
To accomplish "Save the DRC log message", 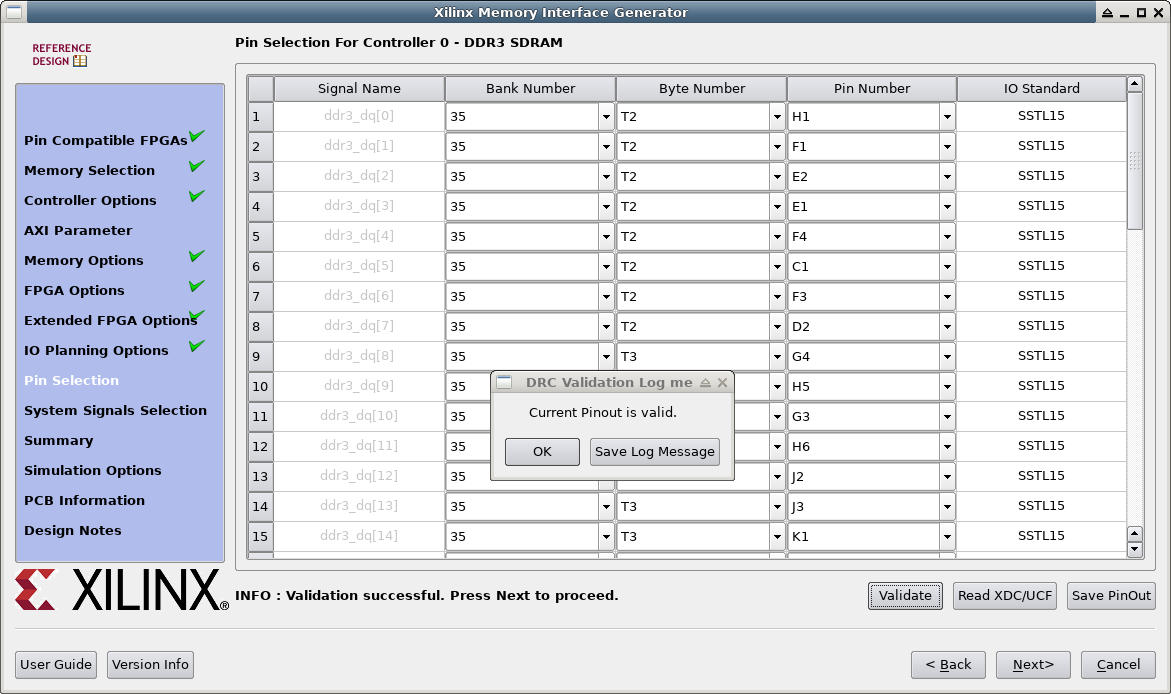I will [654, 452].
